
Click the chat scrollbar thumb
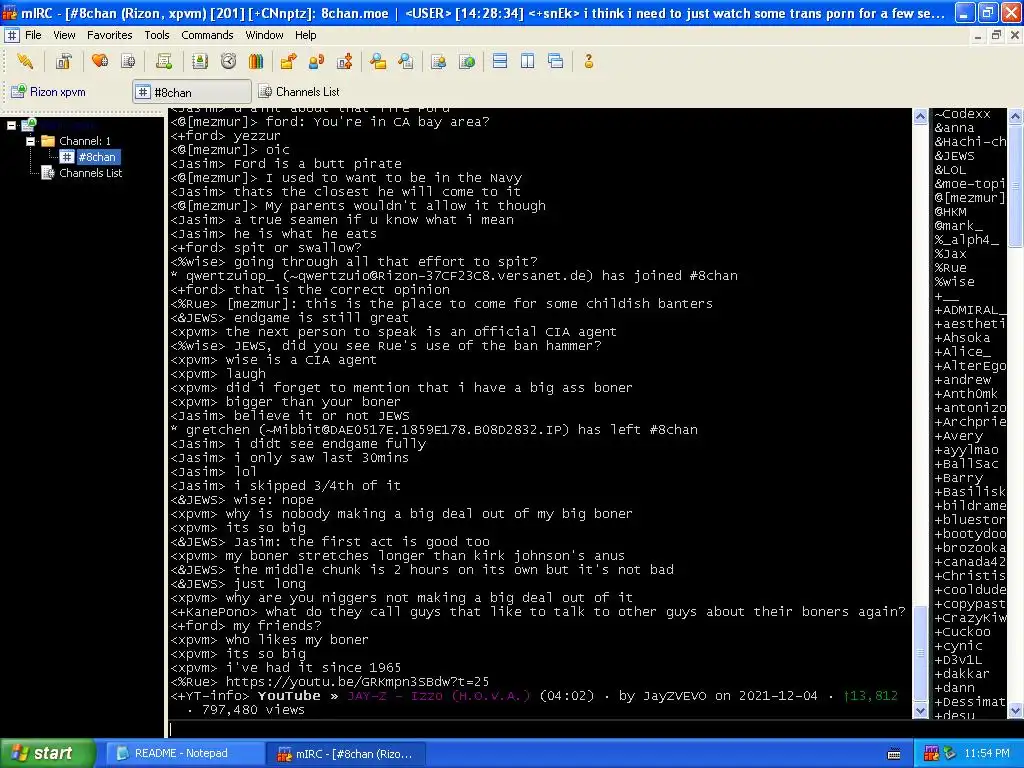point(920,653)
